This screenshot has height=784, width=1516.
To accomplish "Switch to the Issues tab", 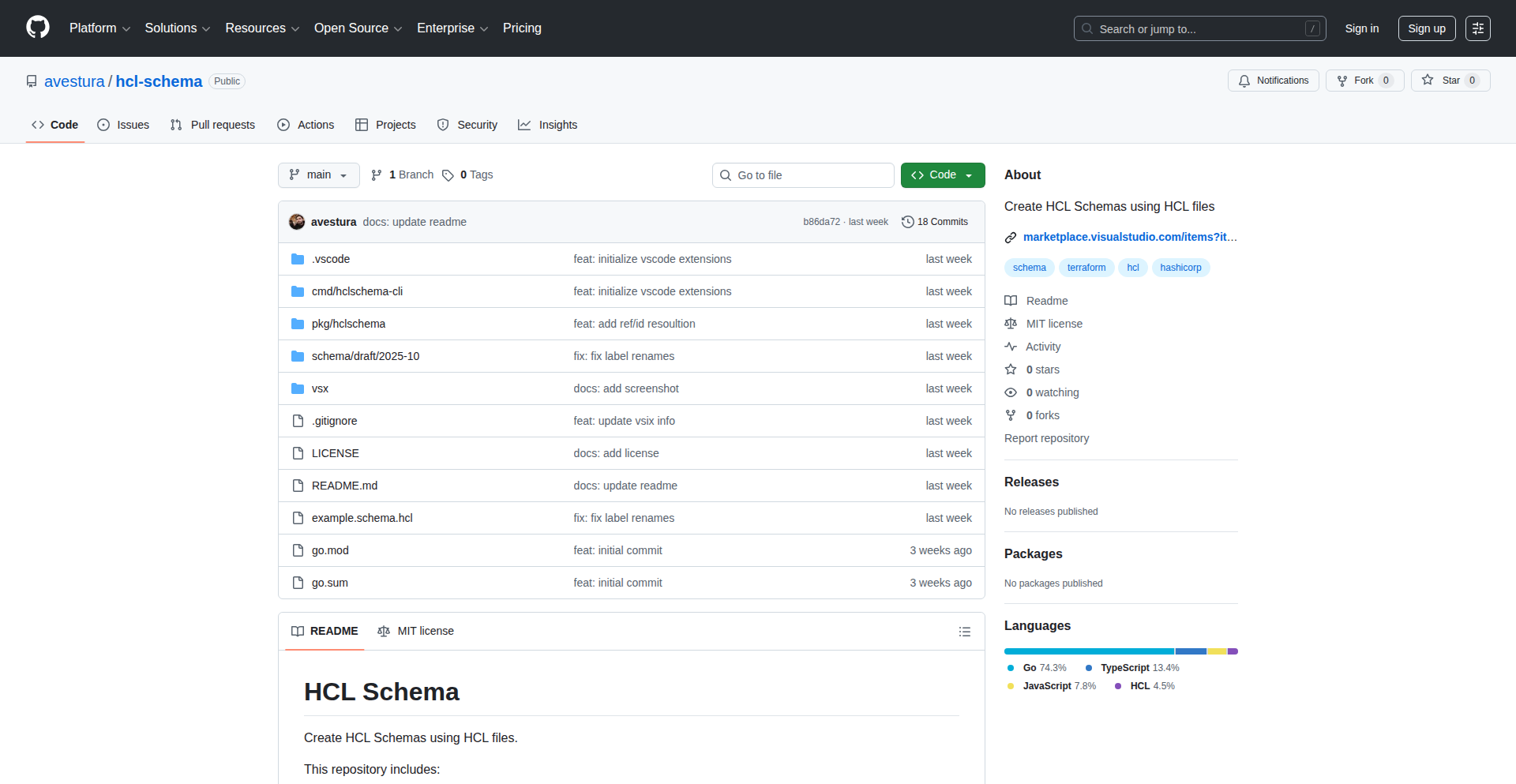I will click(x=123, y=125).
